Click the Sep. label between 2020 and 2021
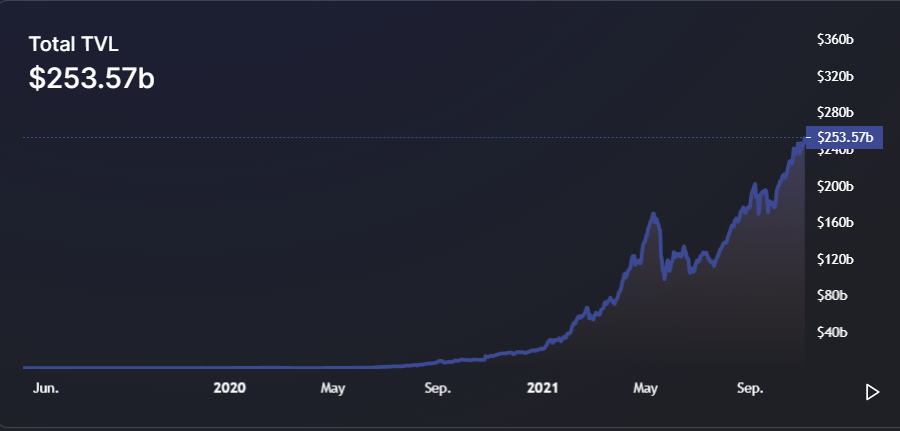Viewport: 900px width, 431px height. click(438, 388)
